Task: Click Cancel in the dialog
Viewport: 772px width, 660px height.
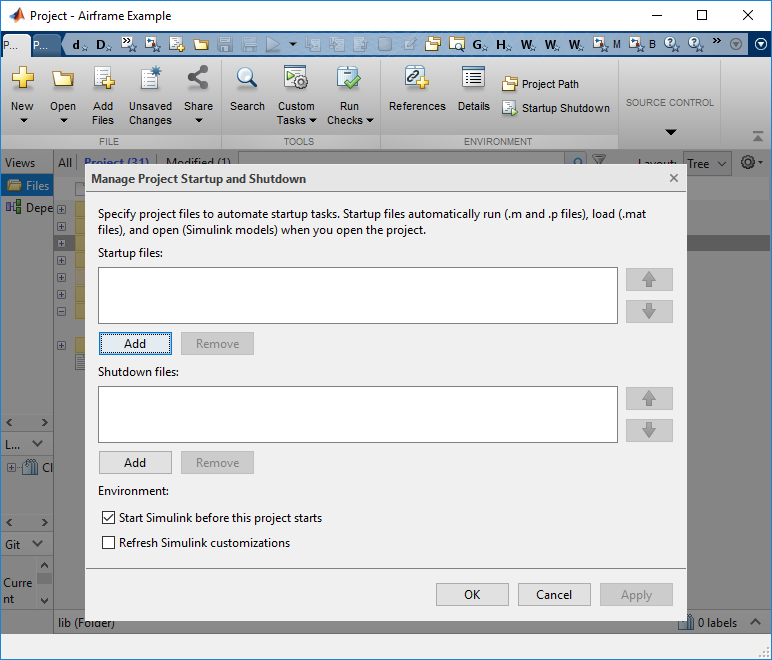Action: 554,594
